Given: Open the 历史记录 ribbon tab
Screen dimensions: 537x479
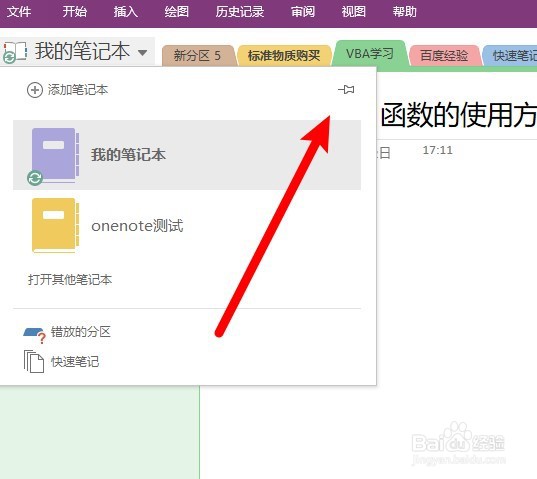Looking at the screenshot, I should coord(240,12).
